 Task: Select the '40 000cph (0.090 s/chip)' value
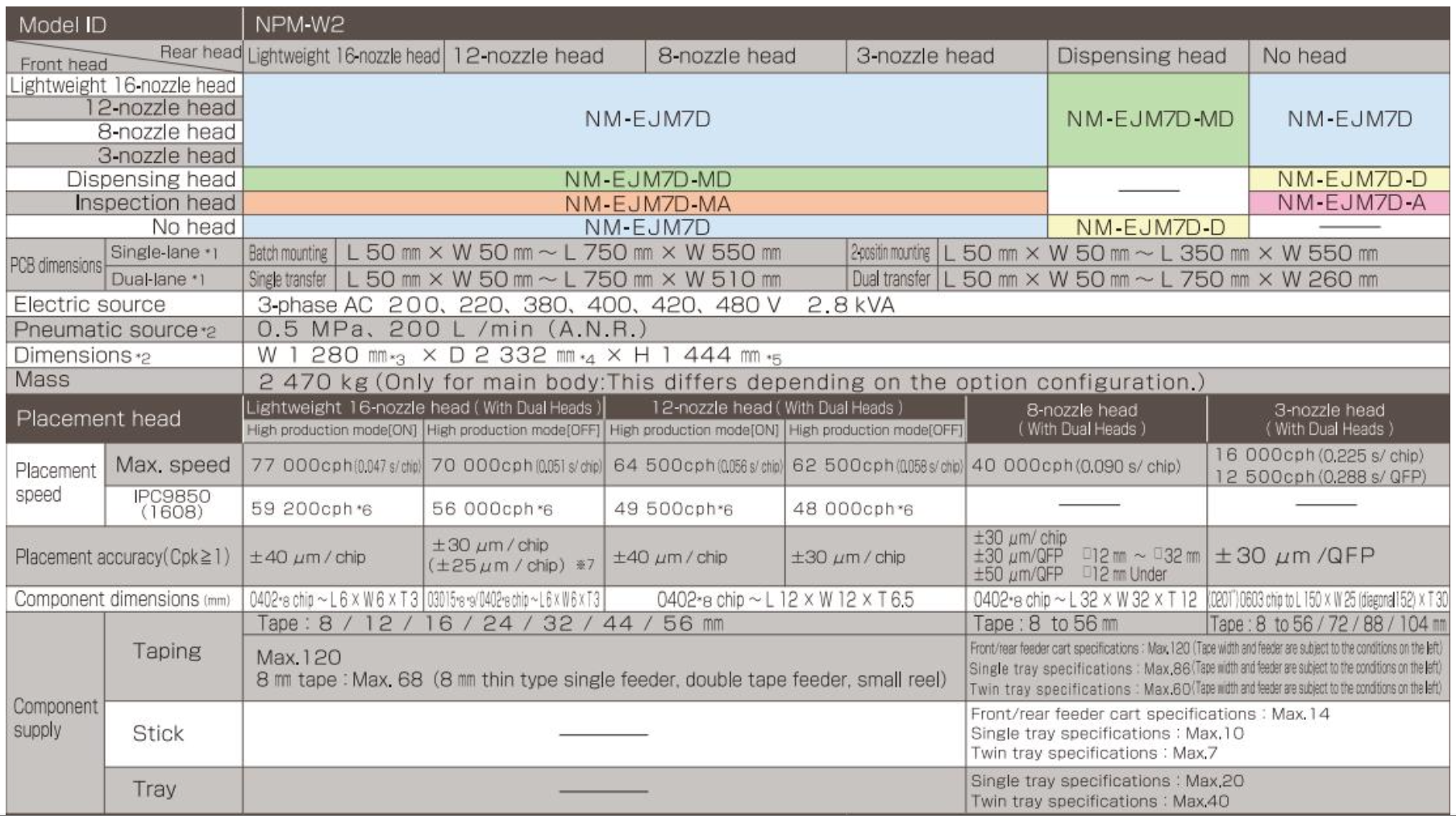(1075, 465)
